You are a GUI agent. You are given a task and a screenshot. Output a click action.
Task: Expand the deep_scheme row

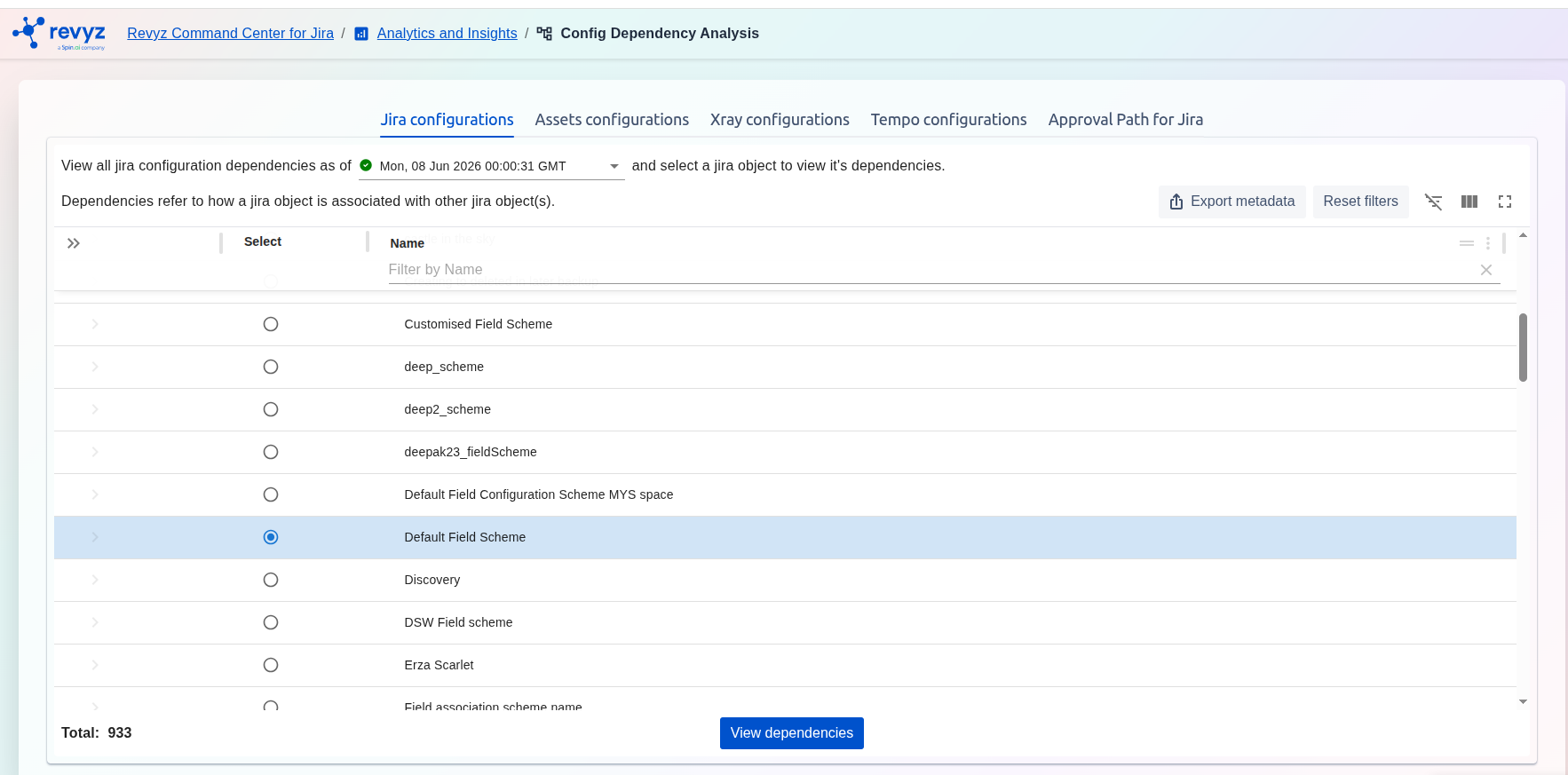[95, 367]
